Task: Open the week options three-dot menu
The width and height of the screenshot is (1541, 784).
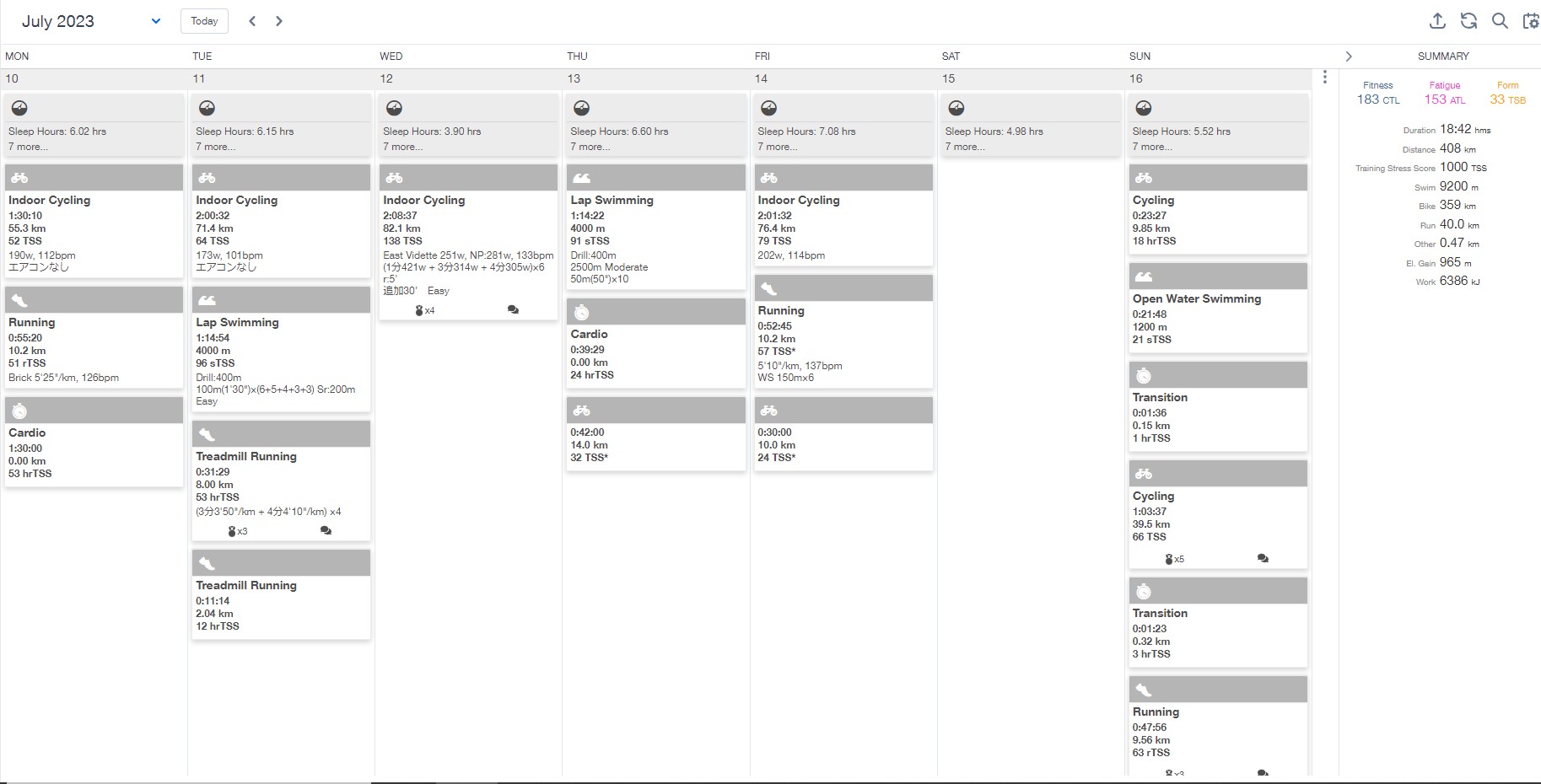Action: pos(1325,78)
